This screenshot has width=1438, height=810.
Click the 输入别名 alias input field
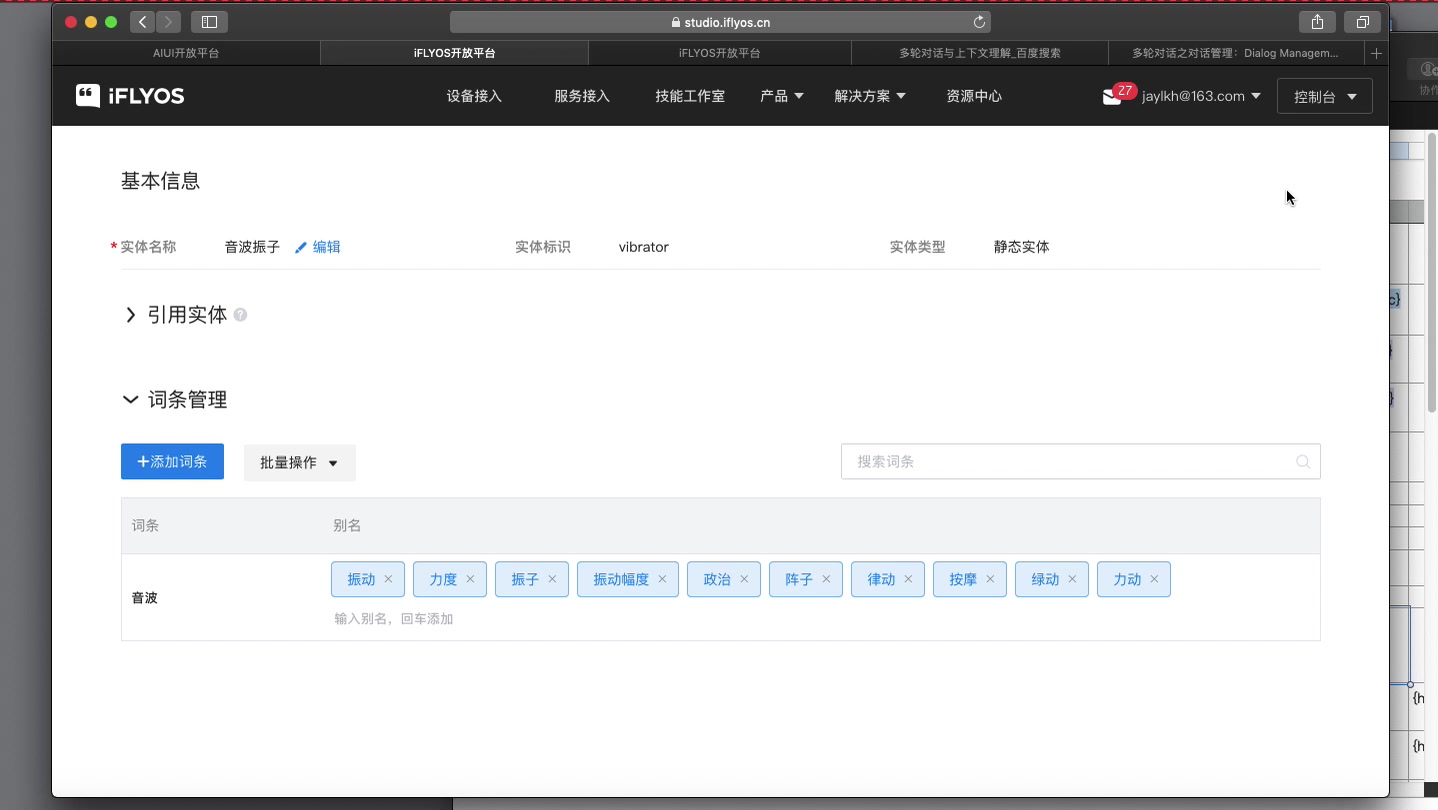pyautogui.click(x=394, y=619)
